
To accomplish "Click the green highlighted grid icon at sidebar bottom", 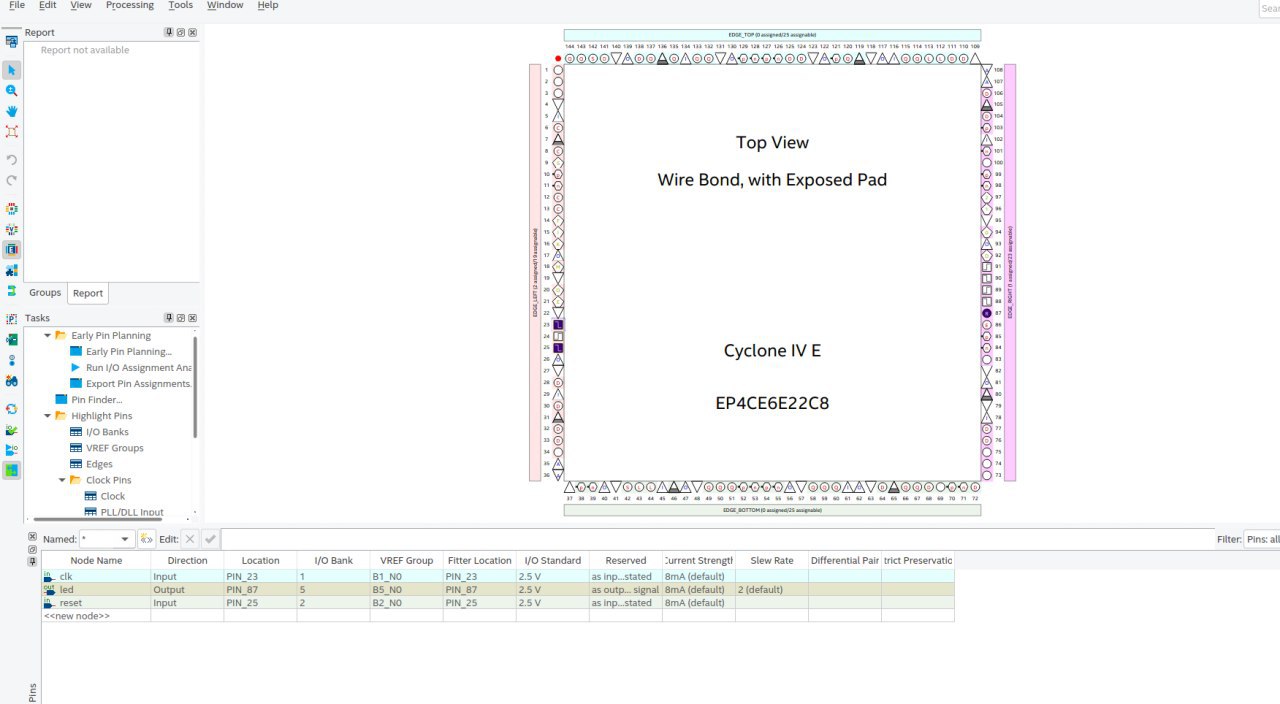I will (12, 470).
